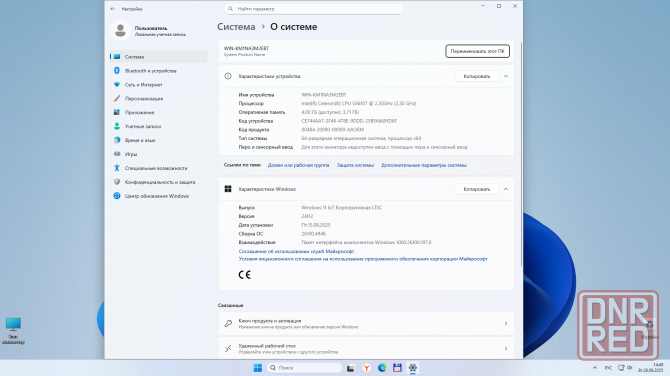670x376 pixels.
Task: Open Task View on the taskbar
Action: [x=350, y=368]
